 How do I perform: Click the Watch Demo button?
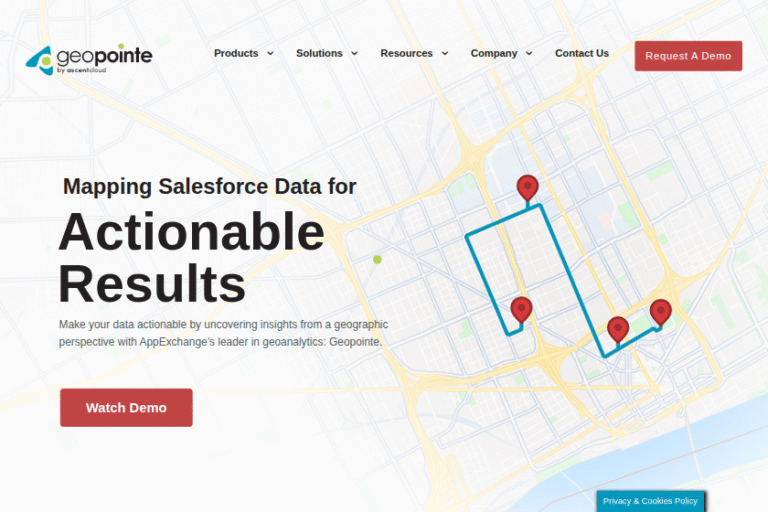pos(126,408)
